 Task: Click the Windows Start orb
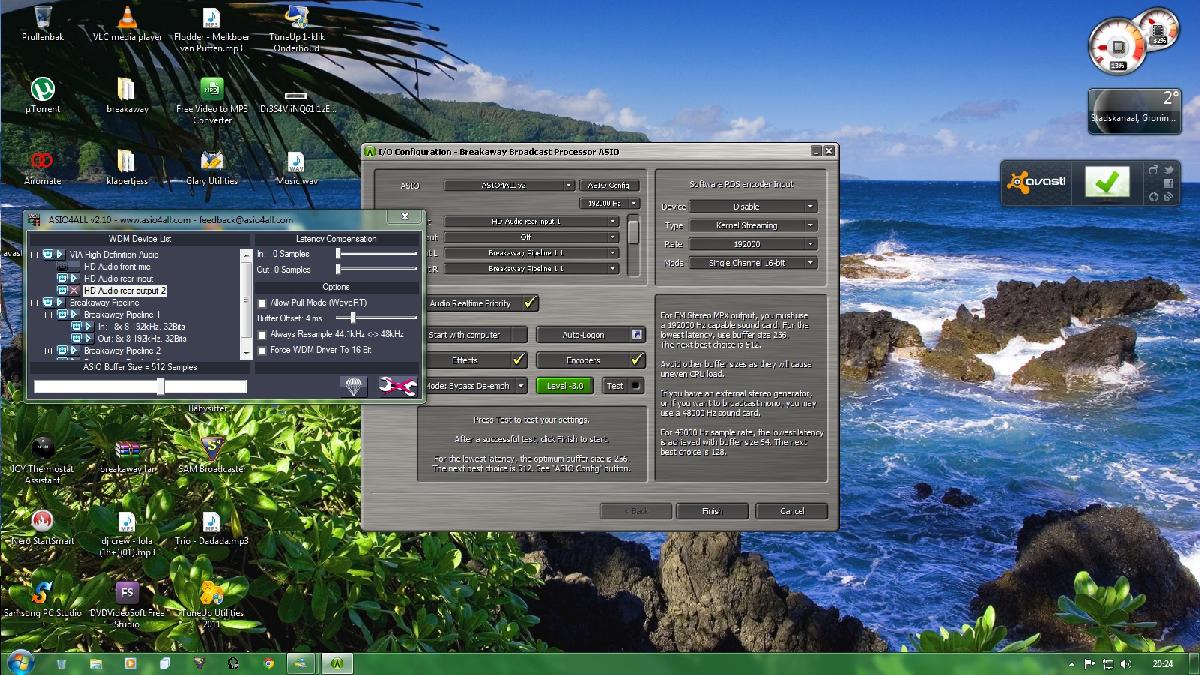pyautogui.click(x=20, y=663)
